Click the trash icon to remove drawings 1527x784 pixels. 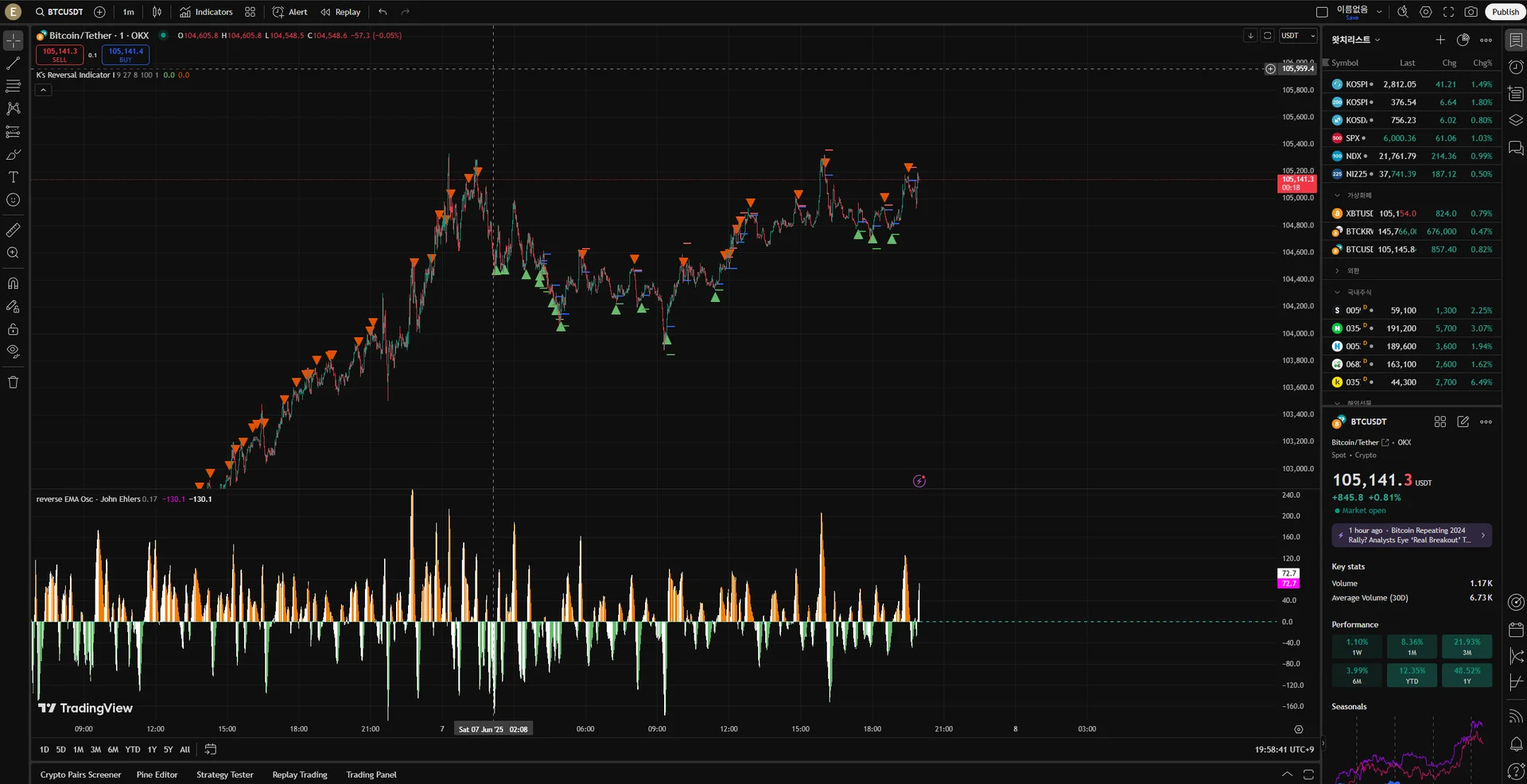pyautogui.click(x=14, y=382)
